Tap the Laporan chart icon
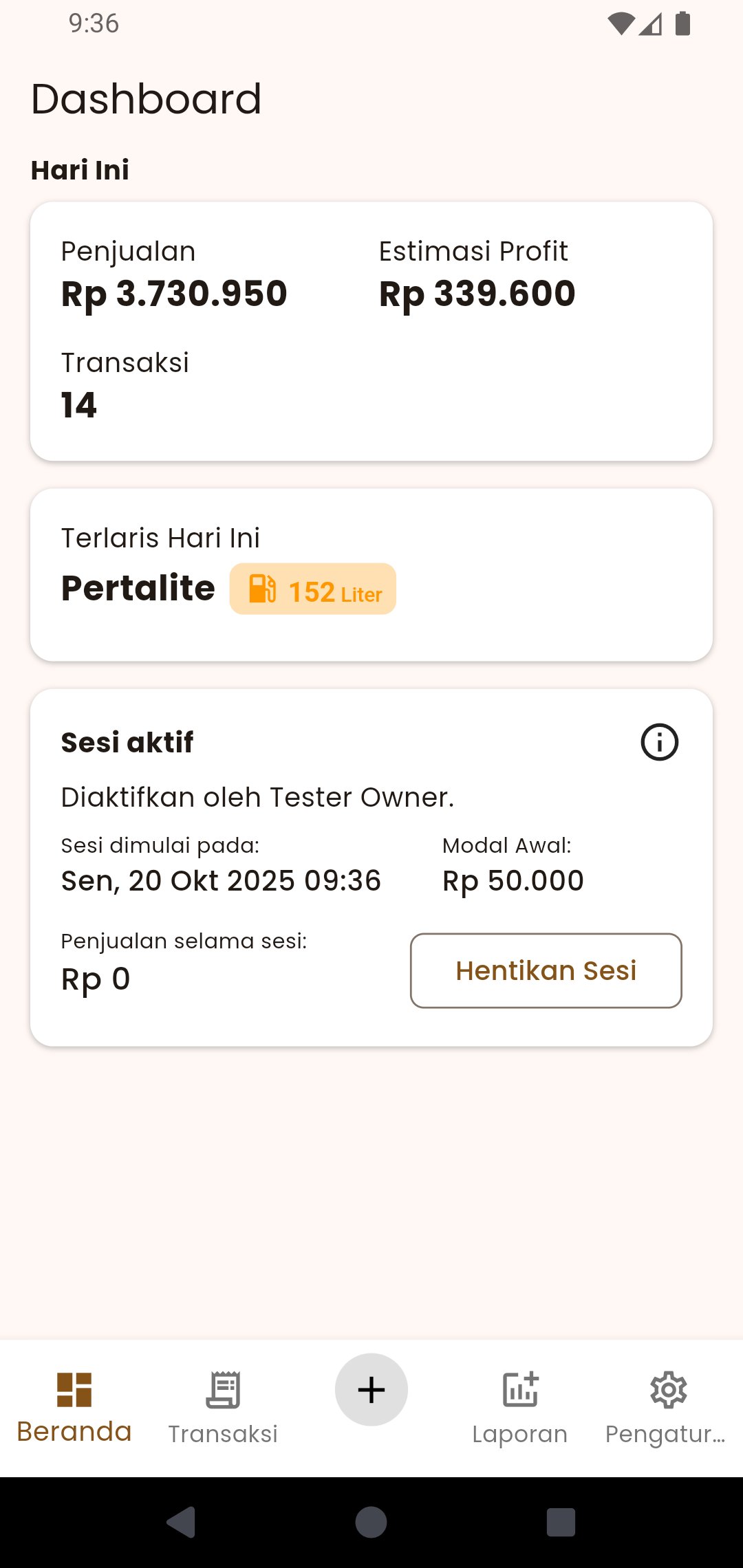 [520, 1389]
